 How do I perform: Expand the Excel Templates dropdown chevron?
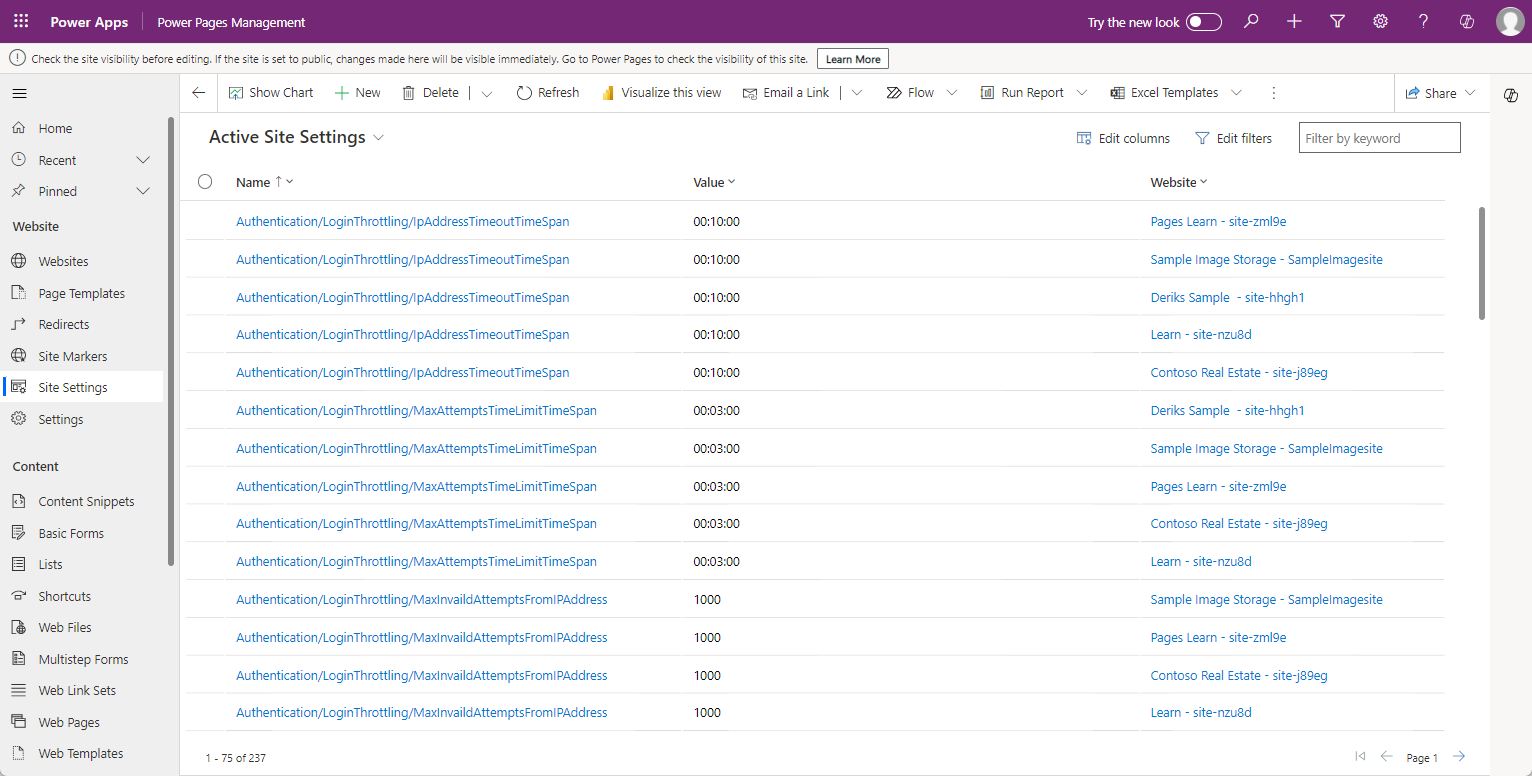tap(1236, 93)
